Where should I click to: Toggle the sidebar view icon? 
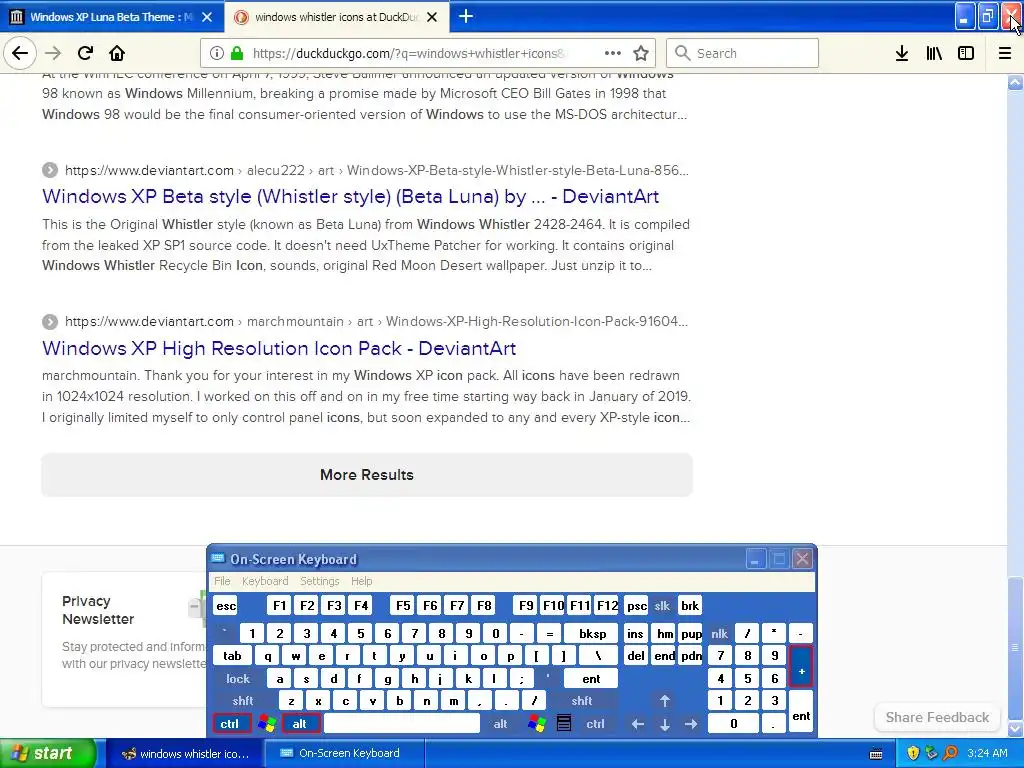pyautogui.click(x=966, y=54)
